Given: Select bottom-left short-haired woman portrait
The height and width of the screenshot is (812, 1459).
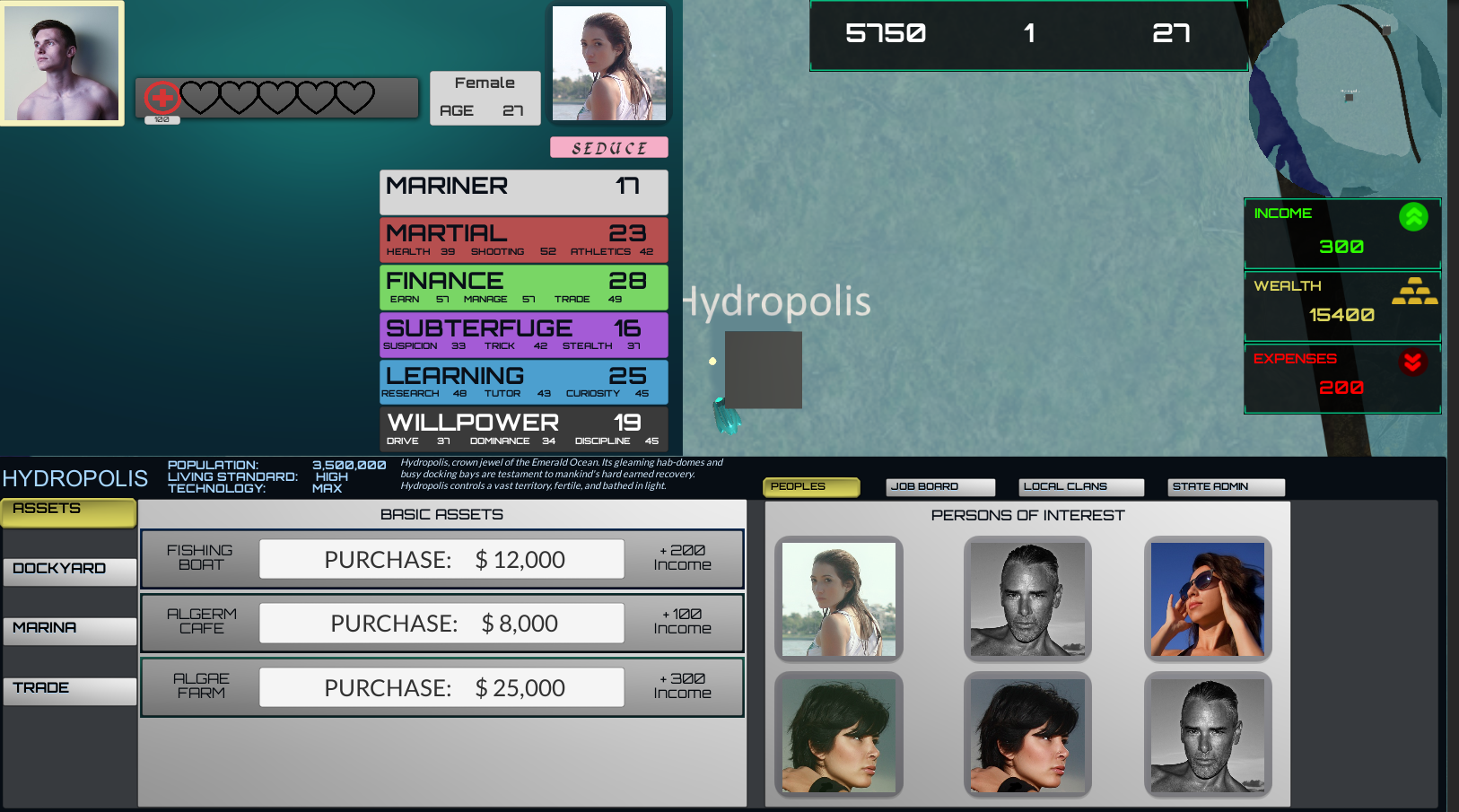Looking at the screenshot, I should tap(839, 735).
